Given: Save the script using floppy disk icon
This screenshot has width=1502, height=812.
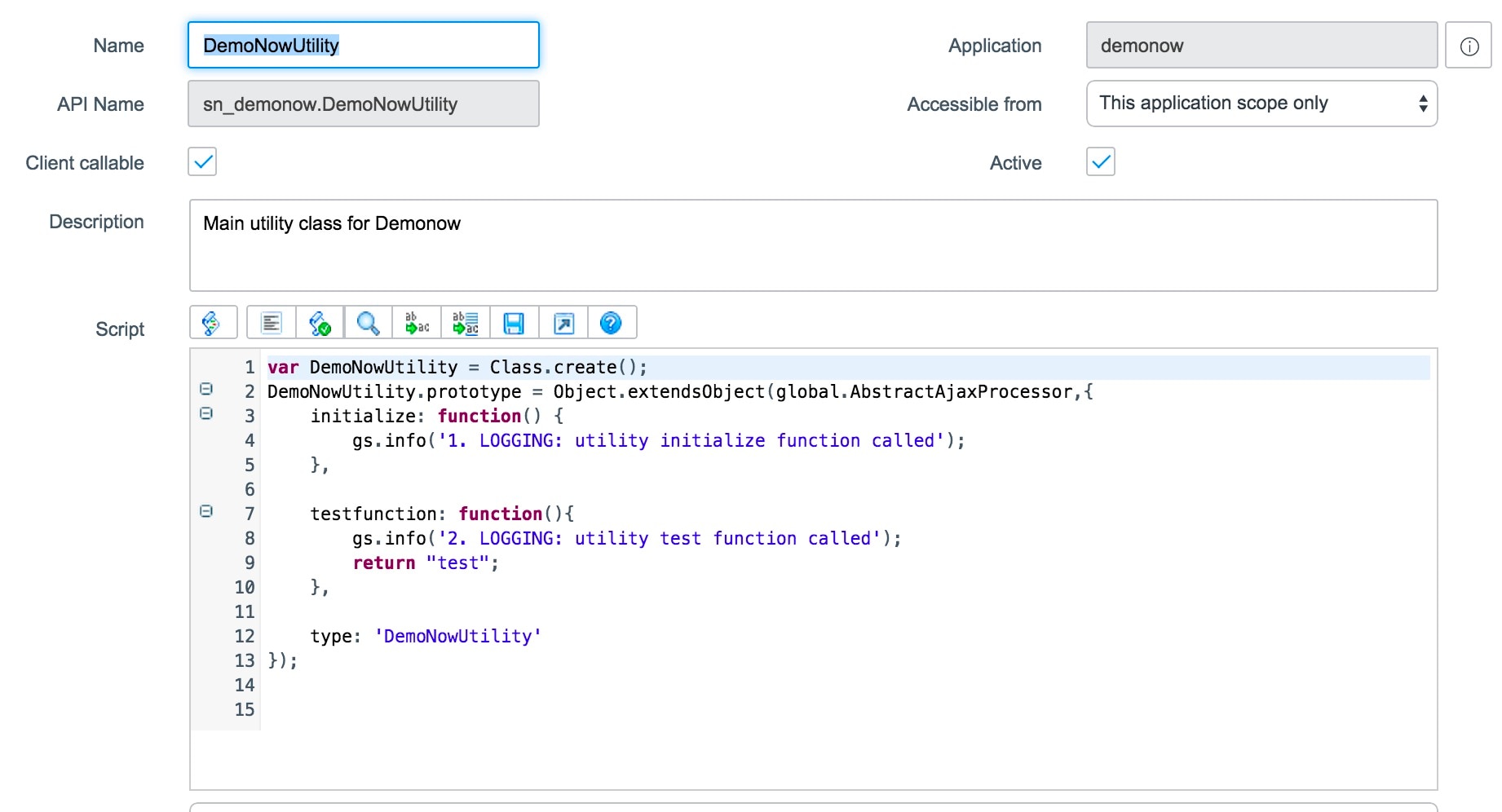Looking at the screenshot, I should tap(514, 323).
